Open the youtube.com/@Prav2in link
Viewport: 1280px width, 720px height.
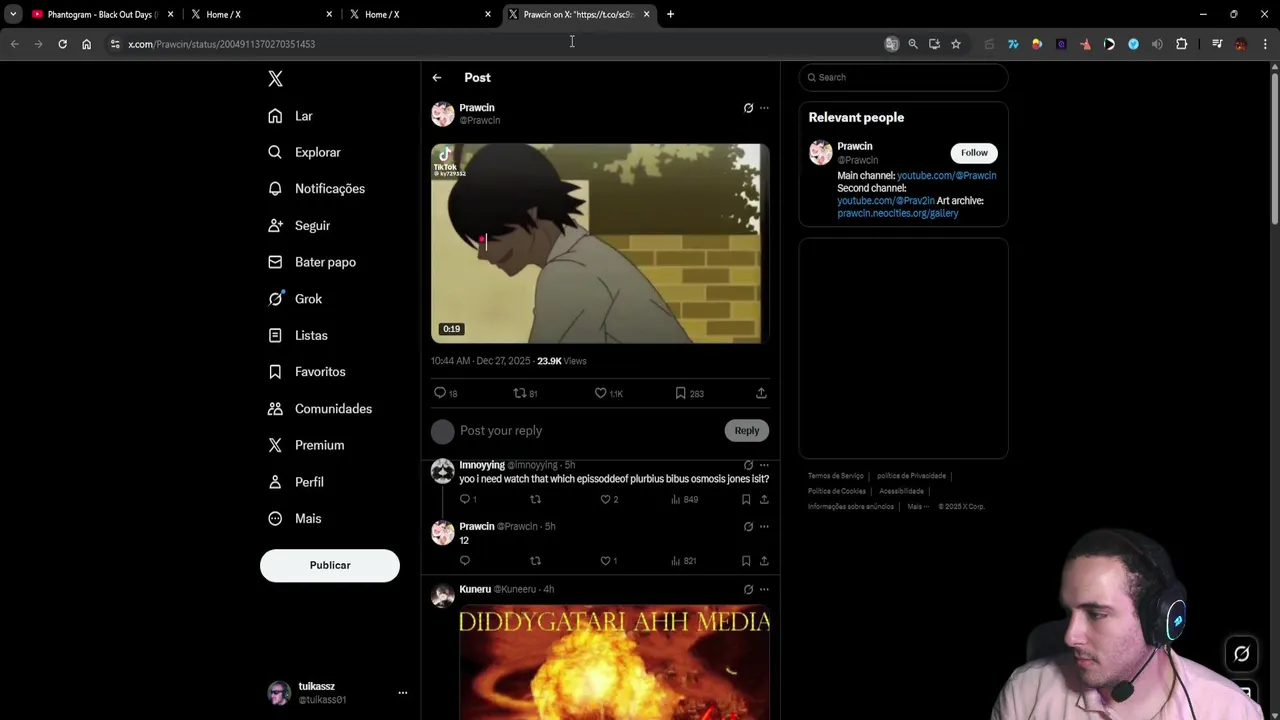pos(886,201)
